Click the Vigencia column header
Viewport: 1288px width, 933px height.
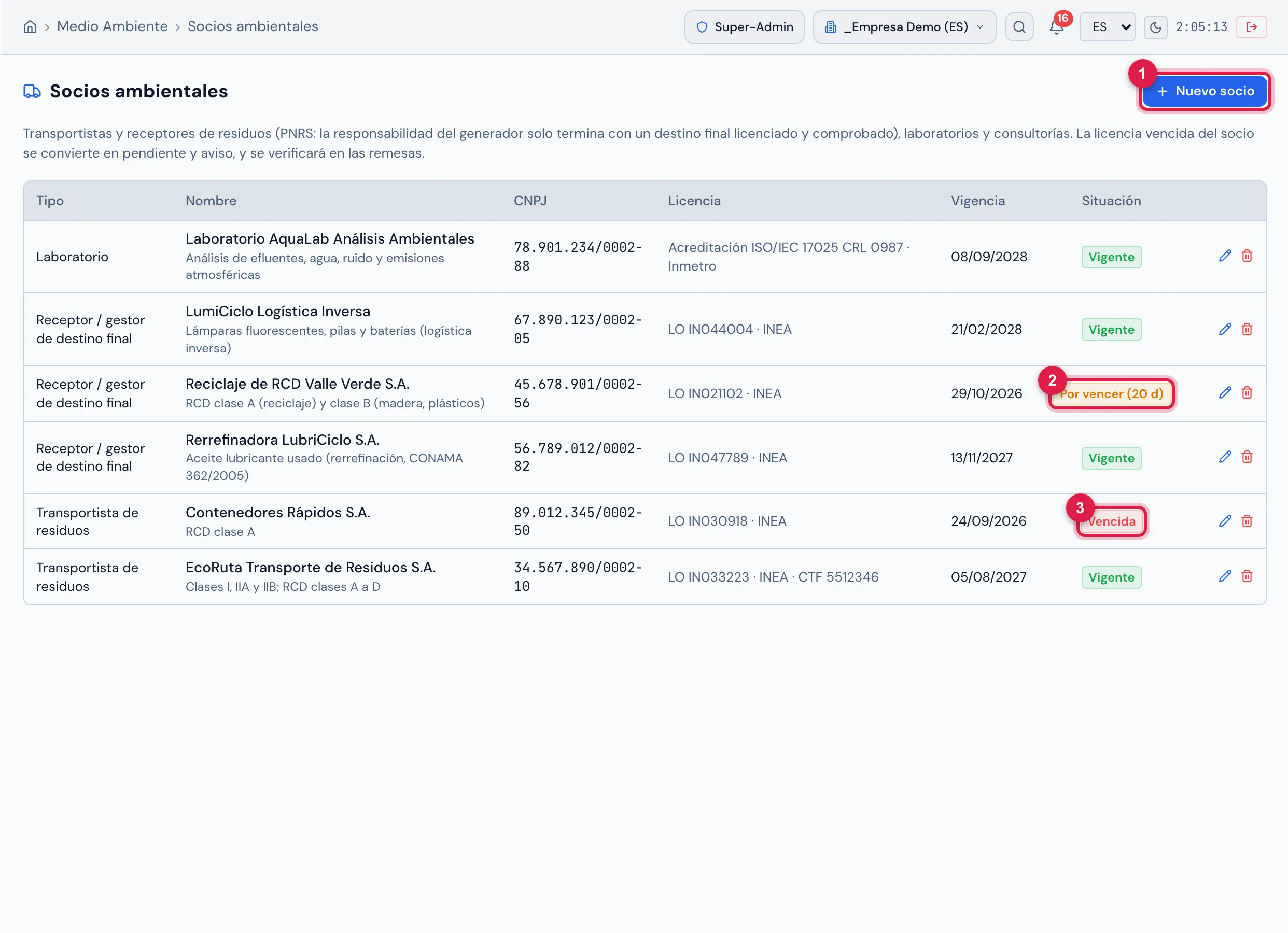click(x=977, y=201)
